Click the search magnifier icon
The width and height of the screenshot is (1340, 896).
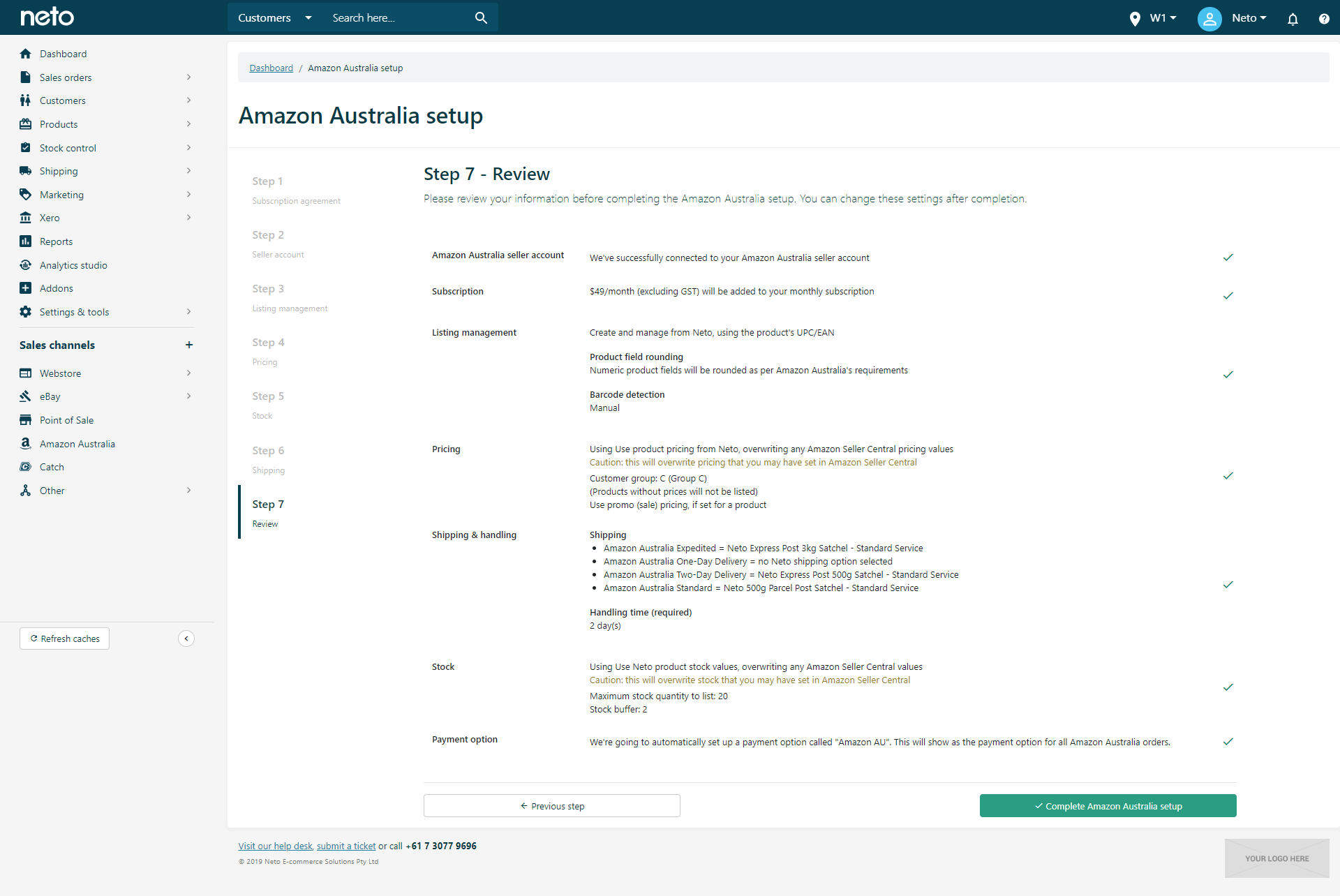pyautogui.click(x=481, y=17)
